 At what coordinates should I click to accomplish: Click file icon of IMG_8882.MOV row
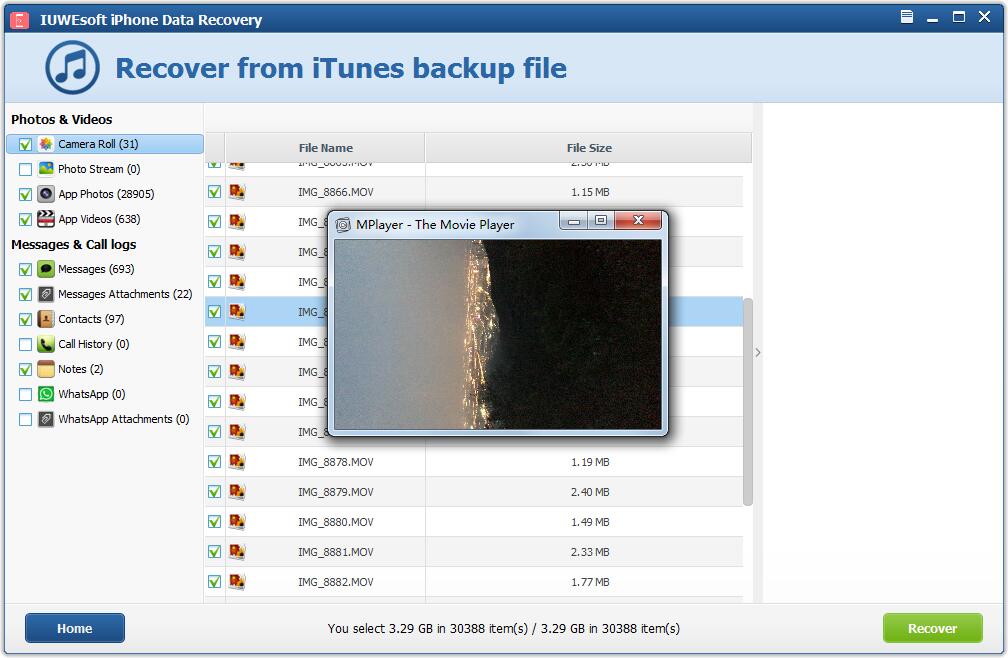coord(237,582)
